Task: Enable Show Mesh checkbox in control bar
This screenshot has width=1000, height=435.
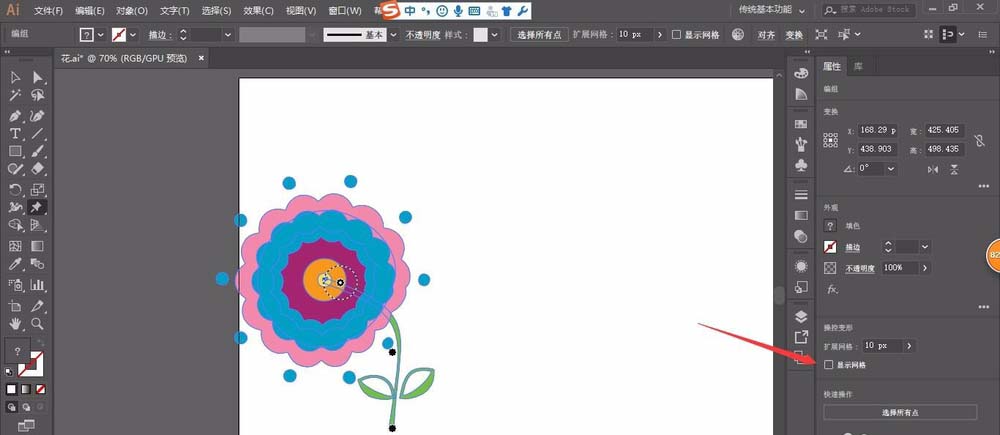Action: (676, 34)
